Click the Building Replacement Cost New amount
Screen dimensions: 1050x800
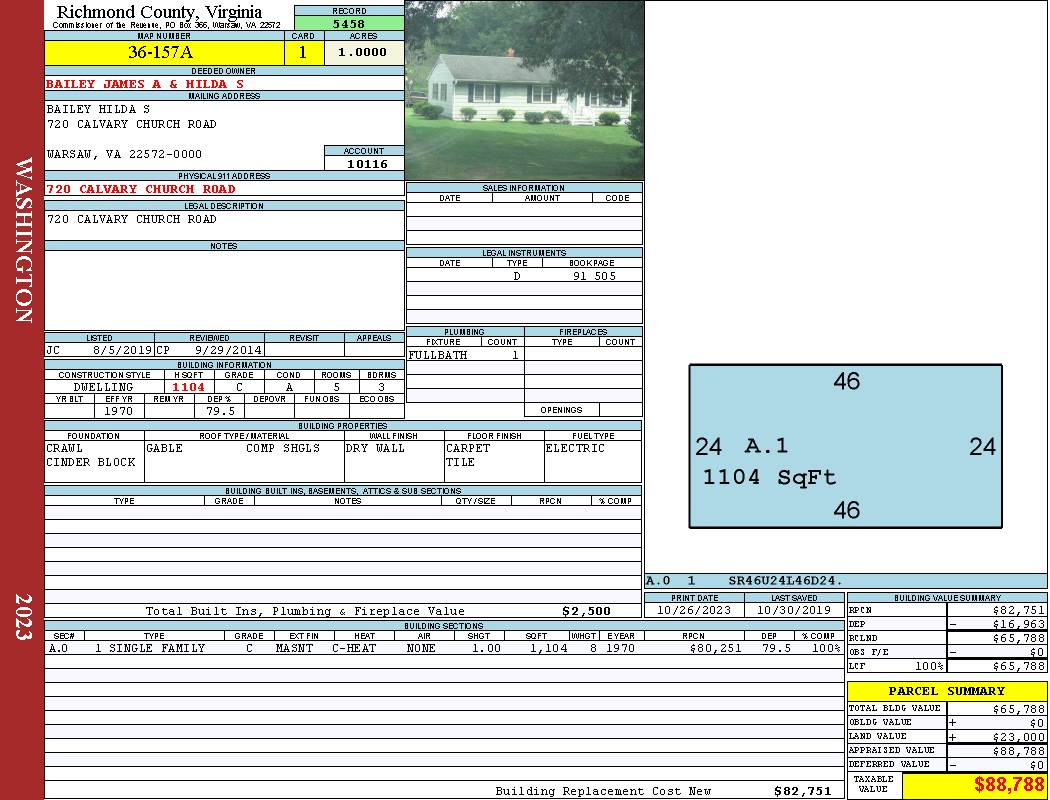(802, 791)
